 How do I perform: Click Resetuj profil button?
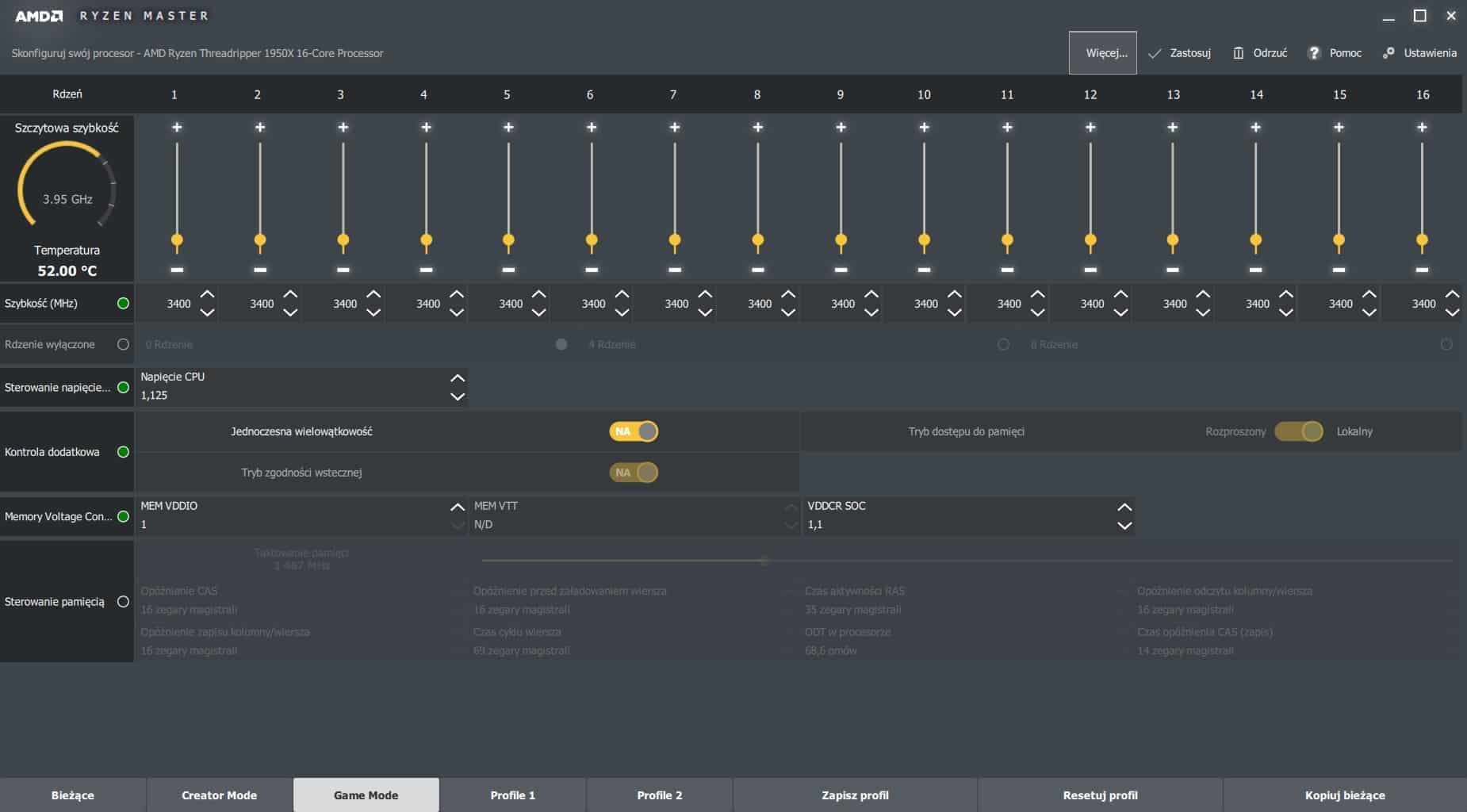1101,795
